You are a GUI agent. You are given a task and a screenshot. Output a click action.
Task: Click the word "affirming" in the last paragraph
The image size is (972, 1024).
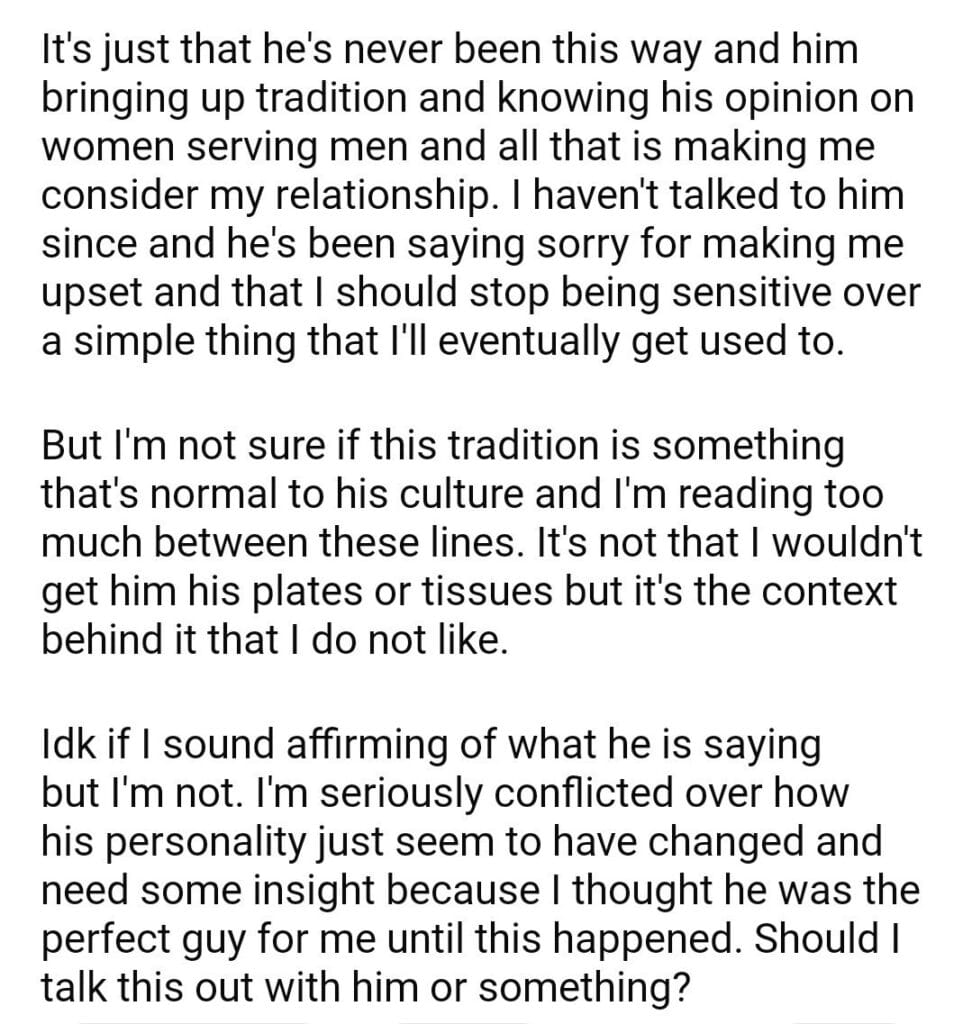348,745
